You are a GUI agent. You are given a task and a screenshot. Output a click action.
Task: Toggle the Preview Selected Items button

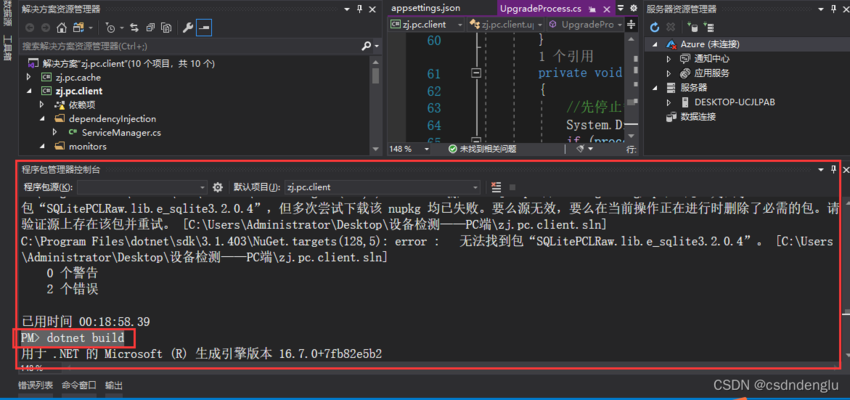point(204,28)
